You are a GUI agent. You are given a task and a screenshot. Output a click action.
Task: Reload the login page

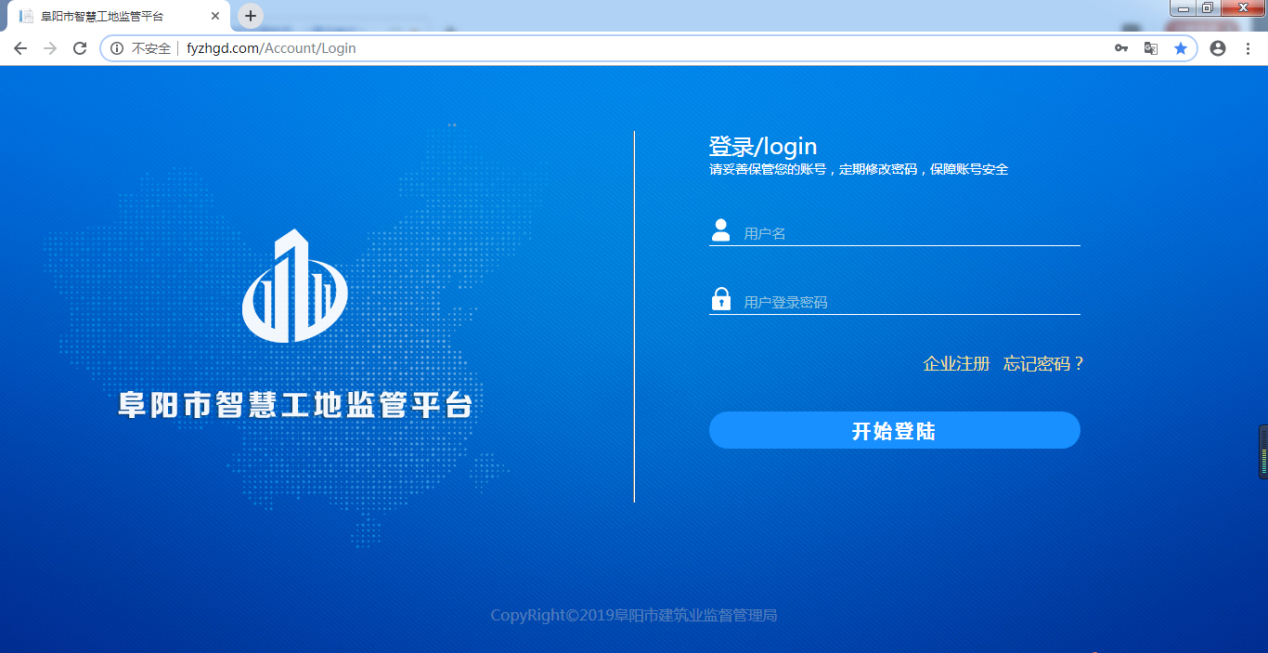pyautogui.click(x=80, y=48)
